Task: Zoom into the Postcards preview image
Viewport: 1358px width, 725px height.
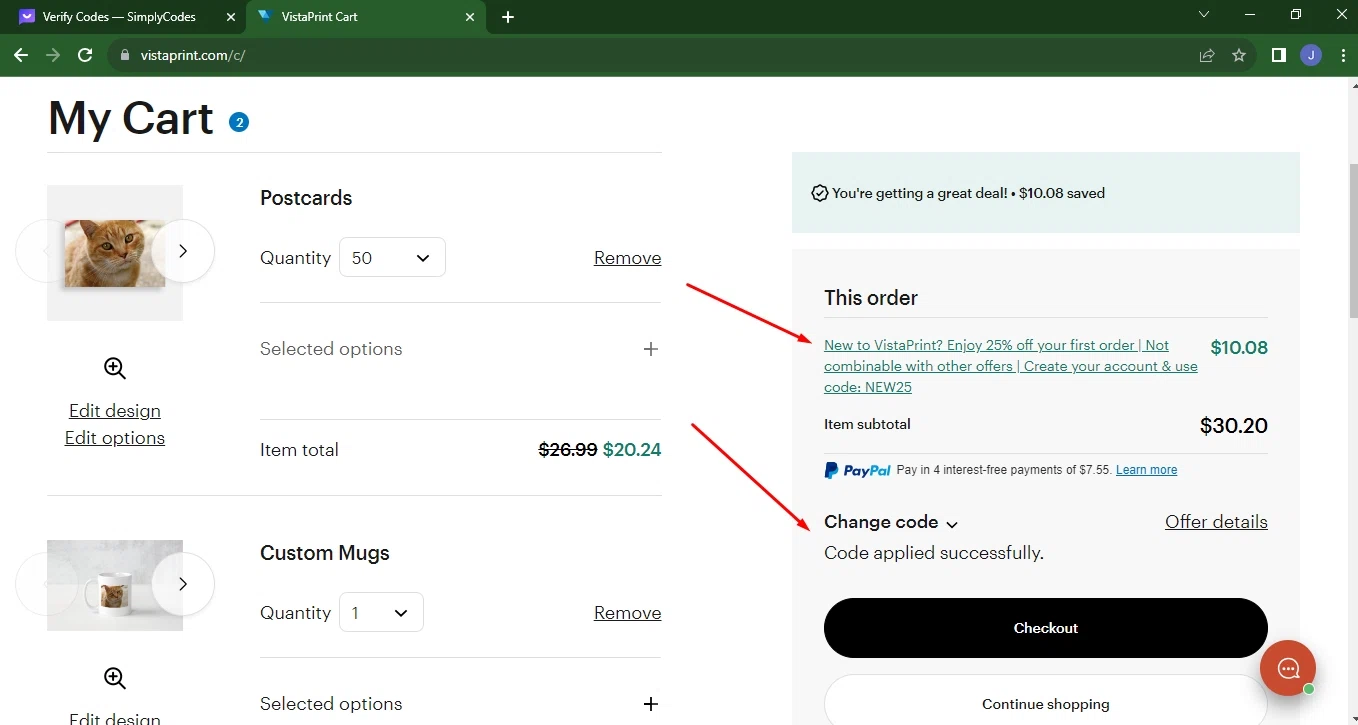Action: (115, 368)
